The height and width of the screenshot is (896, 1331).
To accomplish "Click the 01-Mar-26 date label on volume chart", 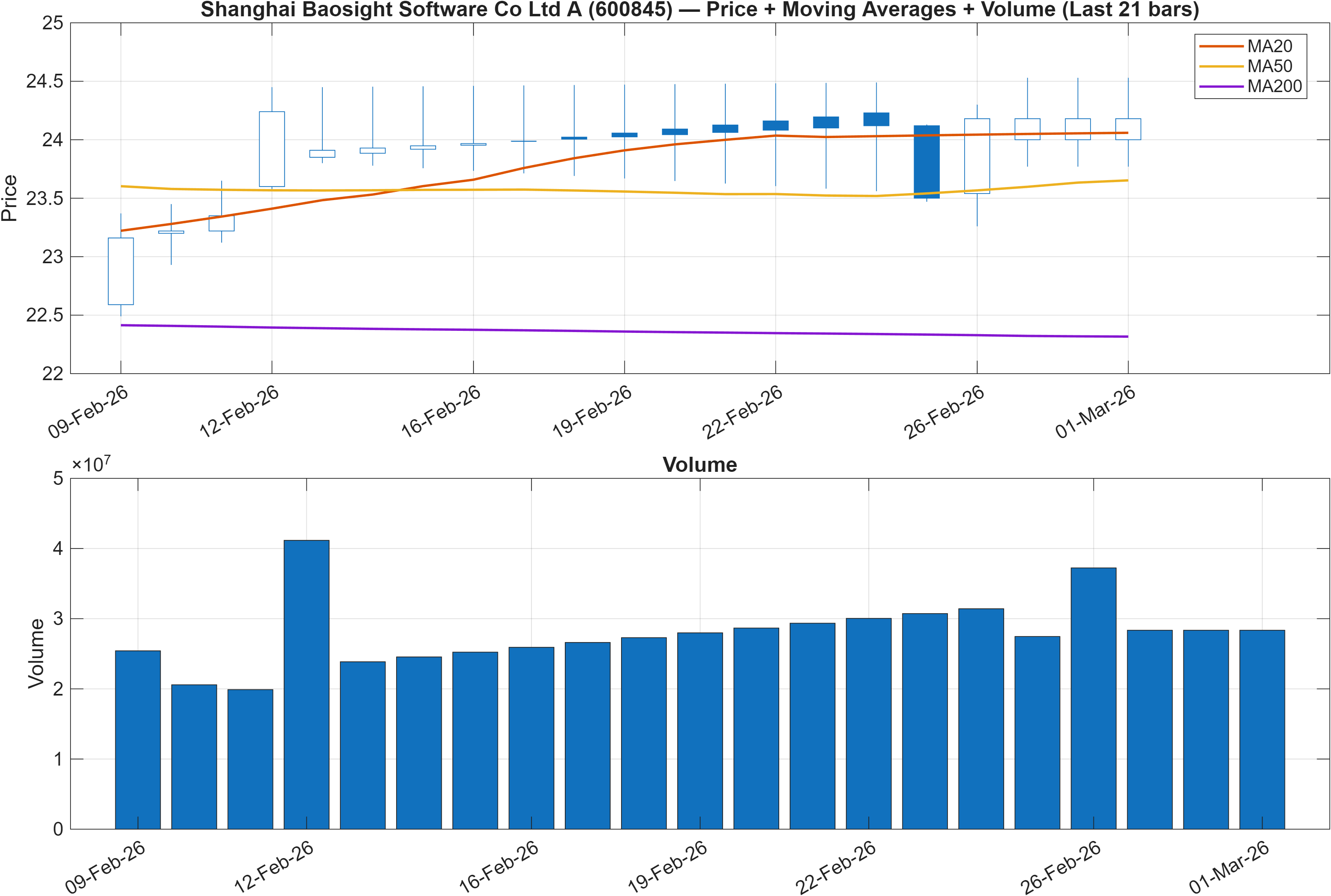I will coord(1229,867).
